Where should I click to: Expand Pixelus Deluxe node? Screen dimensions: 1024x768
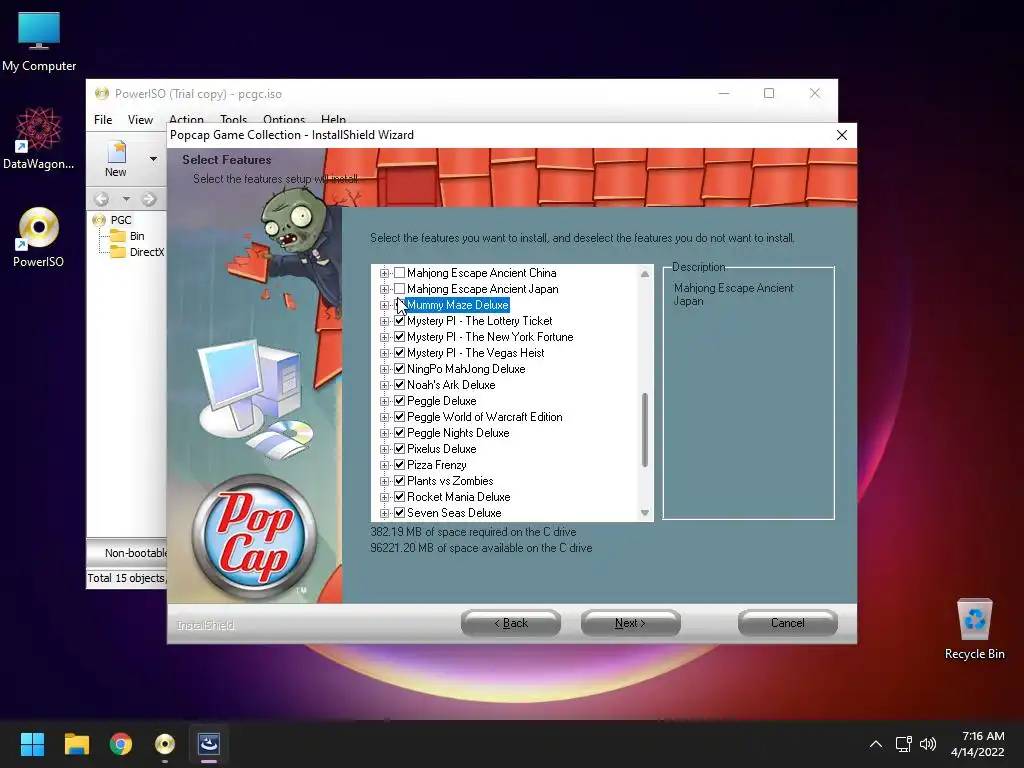tap(384, 449)
